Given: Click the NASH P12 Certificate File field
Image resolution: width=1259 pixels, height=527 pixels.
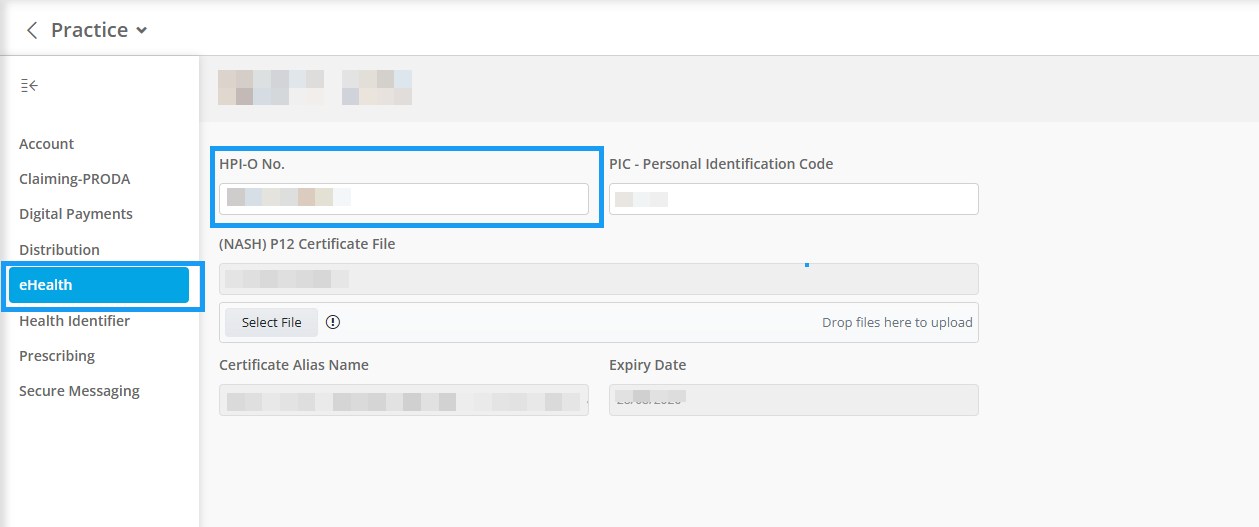Looking at the screenshot, I should click(599, 279).
